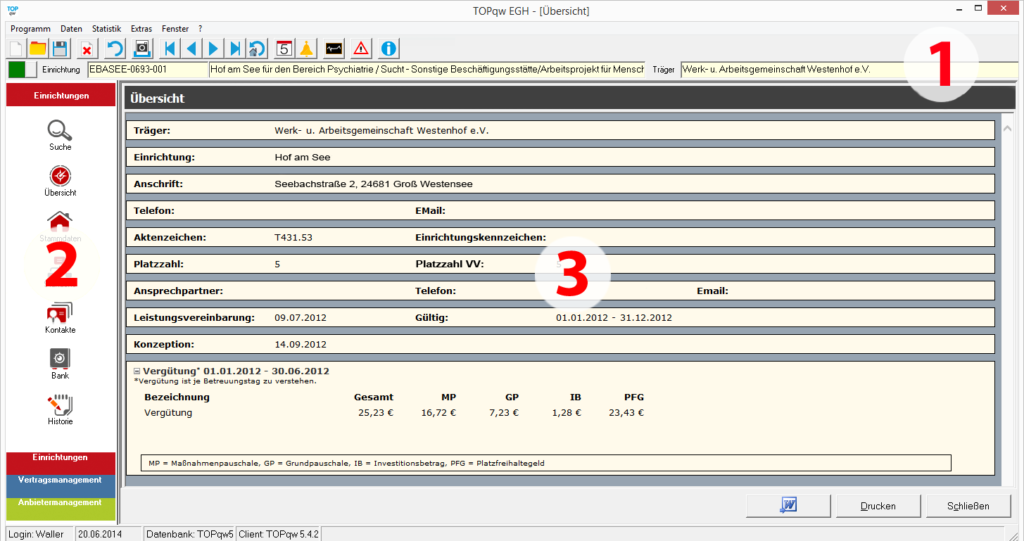Click the red warning triangle icon
The width and height of the screenshot is (1024, 541).
point(361,48)
